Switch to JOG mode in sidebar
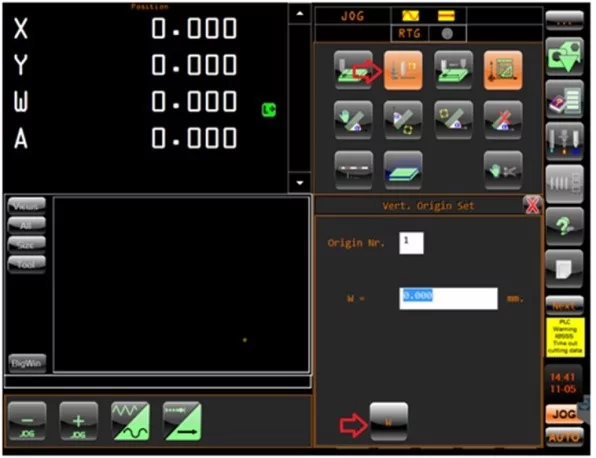Image resolution: width=596 pixels, height=458 pixels. tap(564, 414)
